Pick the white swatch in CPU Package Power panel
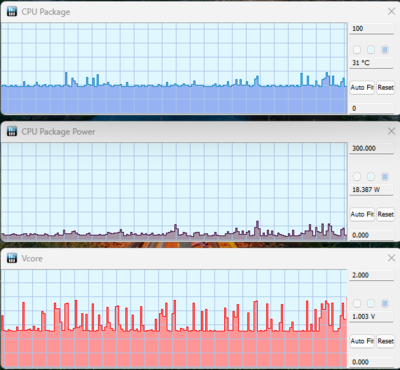This screenshot has width=400, height=370. [357, 176]
